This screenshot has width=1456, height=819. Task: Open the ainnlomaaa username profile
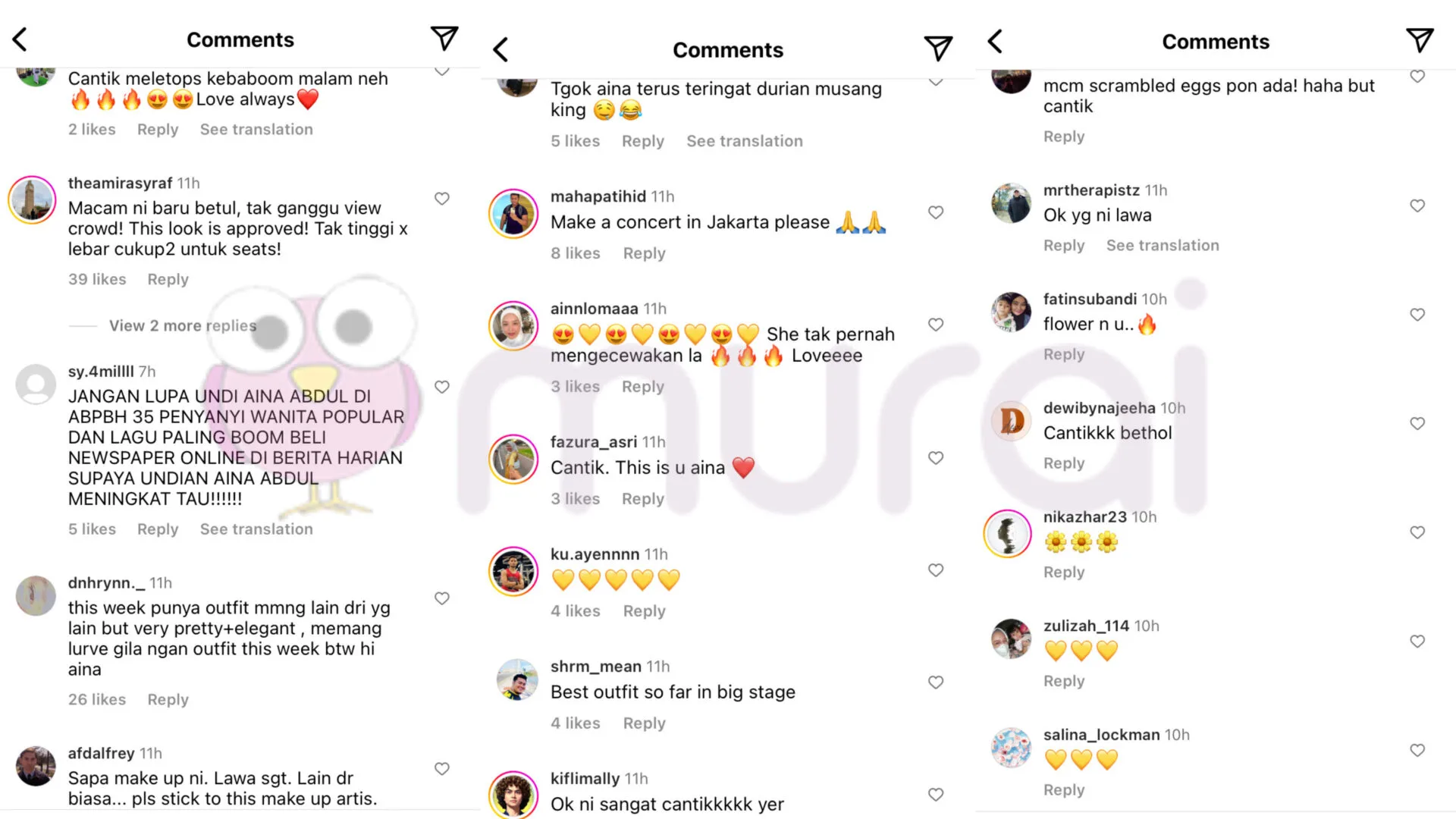[595, 309]
